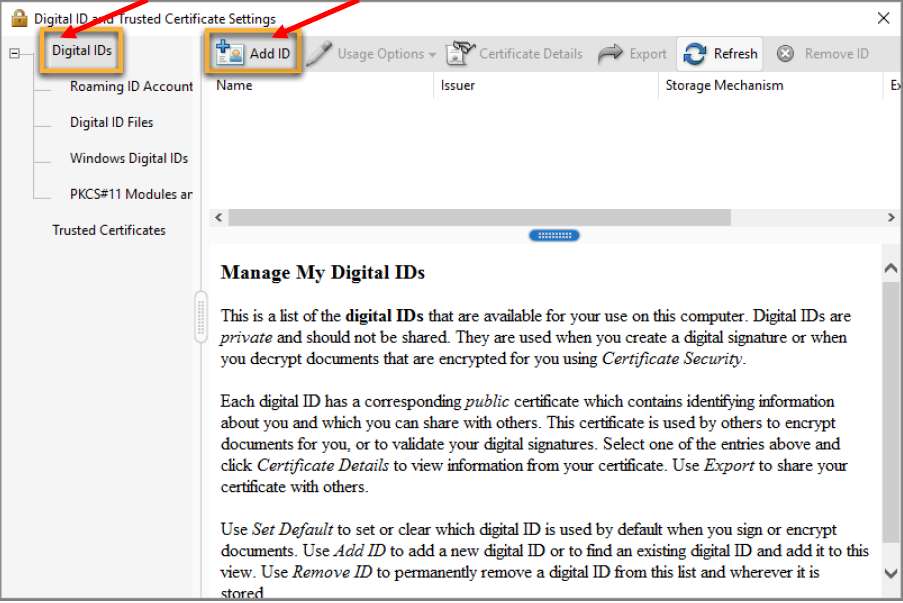Click the Remove ID circled-x icon
The image size is (903, 603).
pyautogui.click(x=785, y=54)
